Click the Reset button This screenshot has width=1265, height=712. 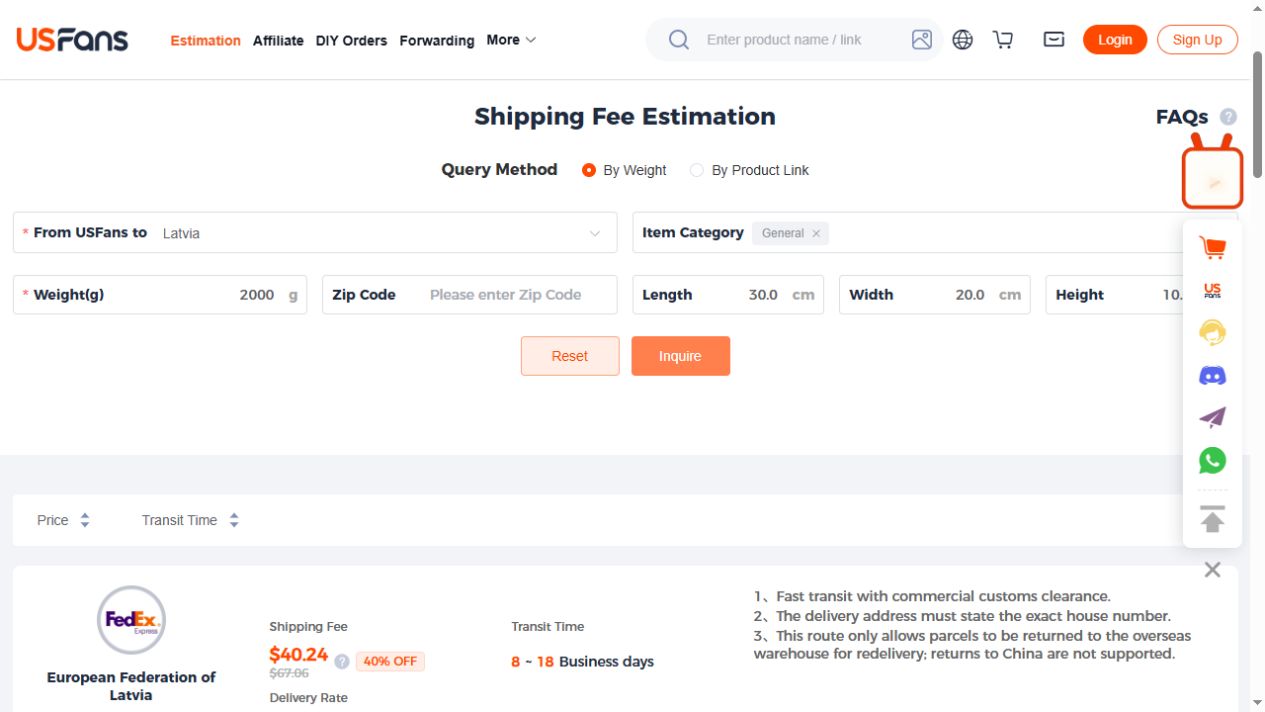[570, 356]
